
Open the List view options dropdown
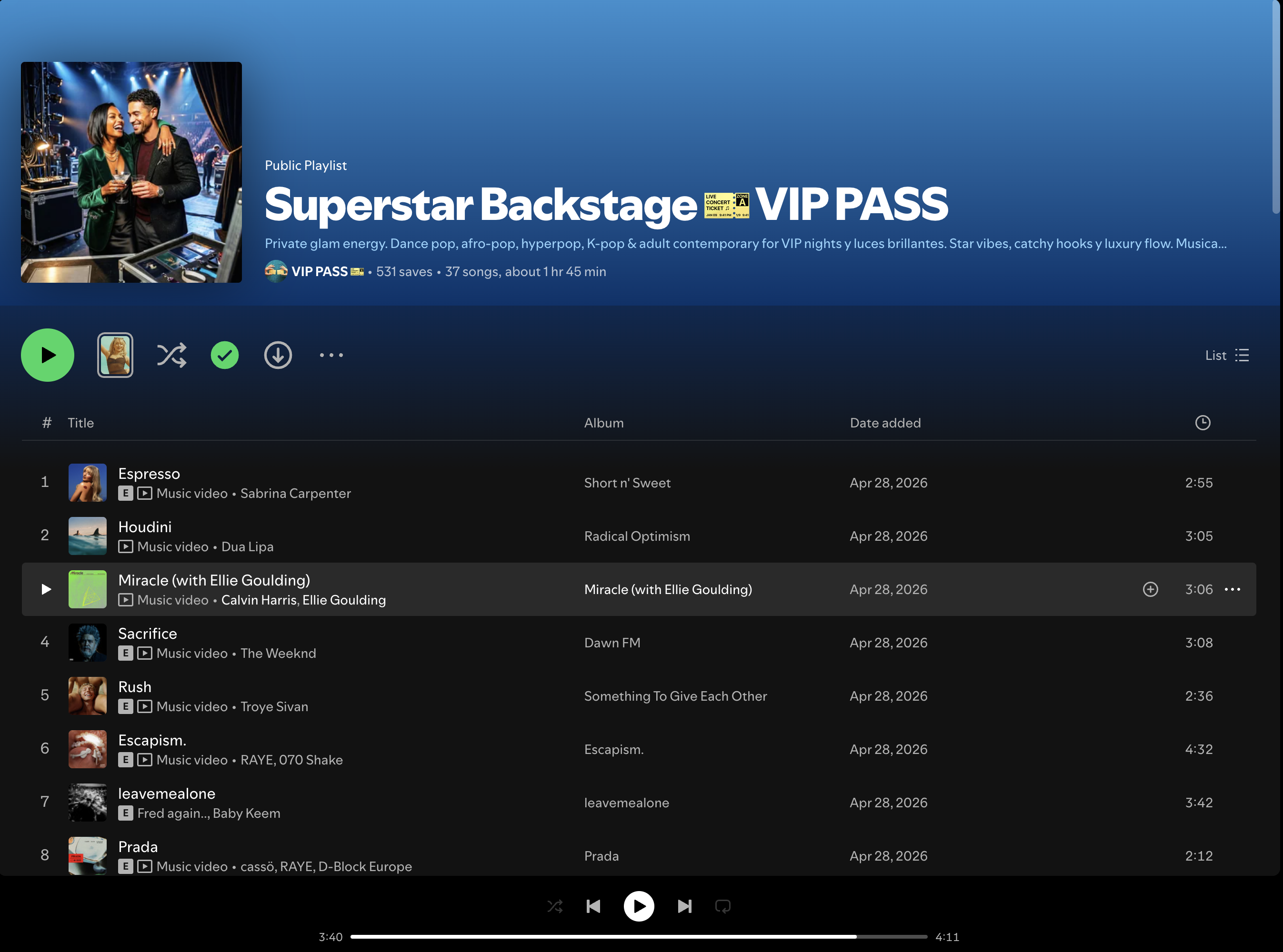click(1226, 355)
